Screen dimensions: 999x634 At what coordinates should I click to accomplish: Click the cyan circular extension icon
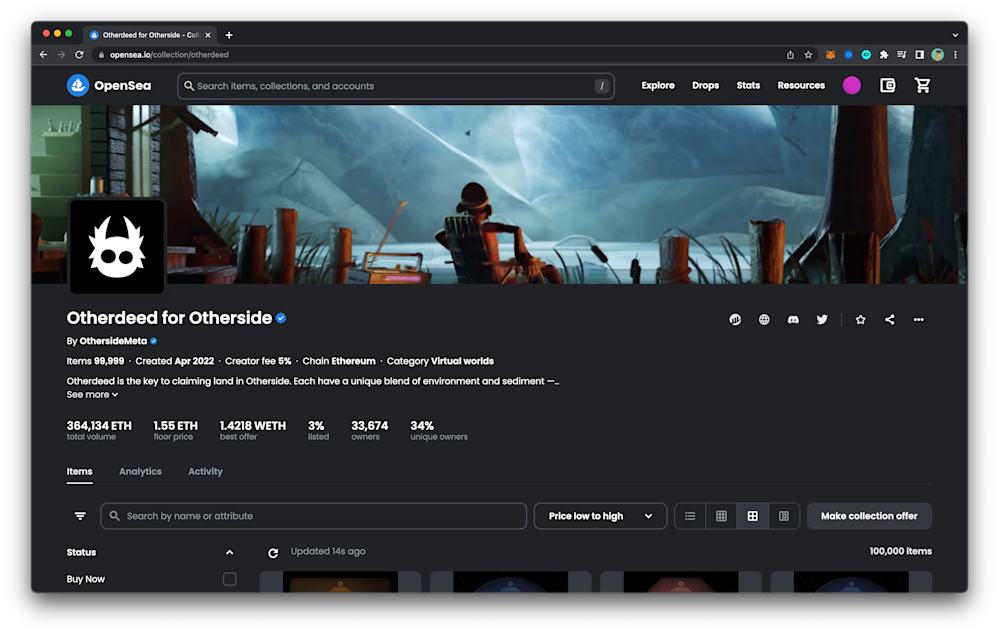[866, 55]
